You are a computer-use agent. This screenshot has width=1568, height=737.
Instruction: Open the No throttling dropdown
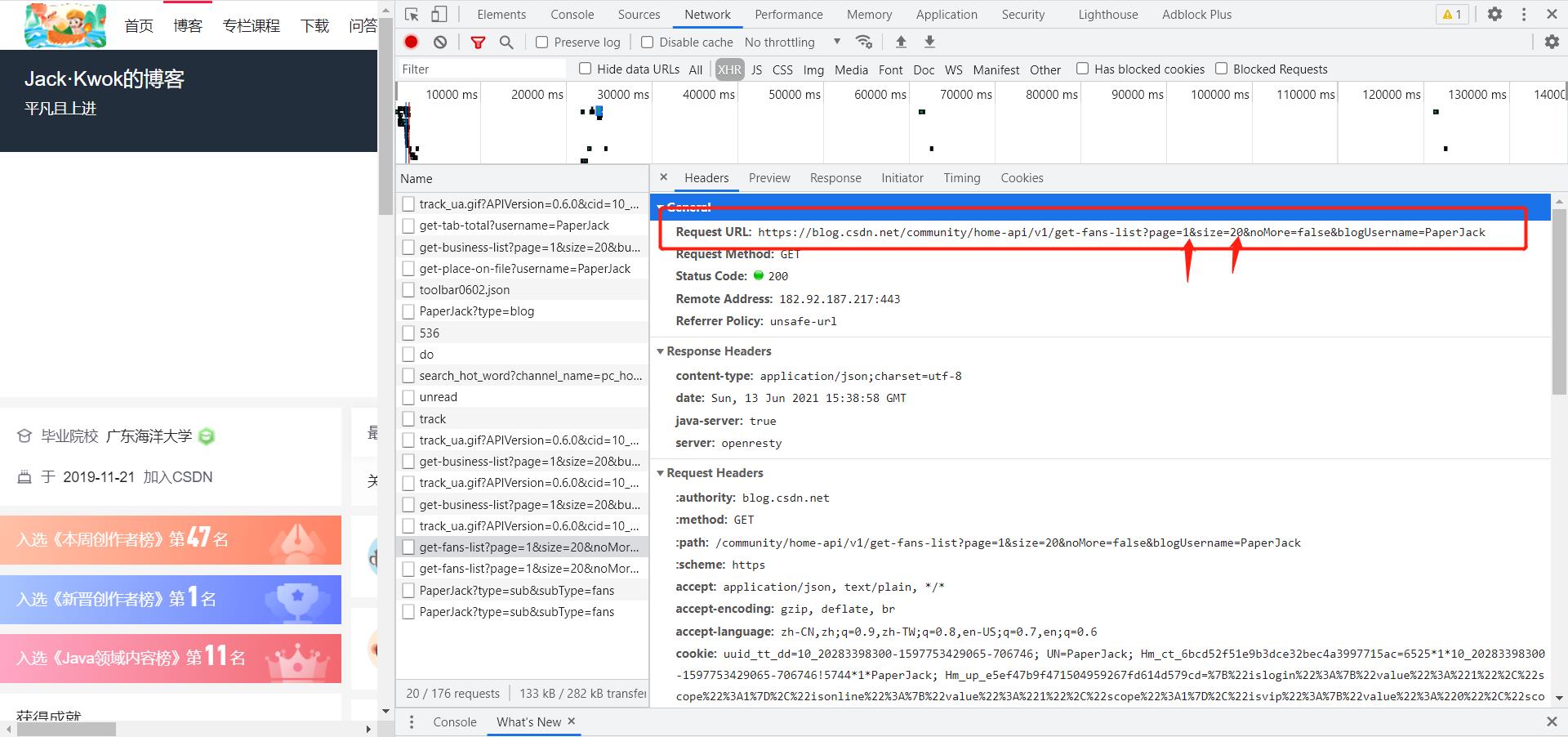[792, 42]
